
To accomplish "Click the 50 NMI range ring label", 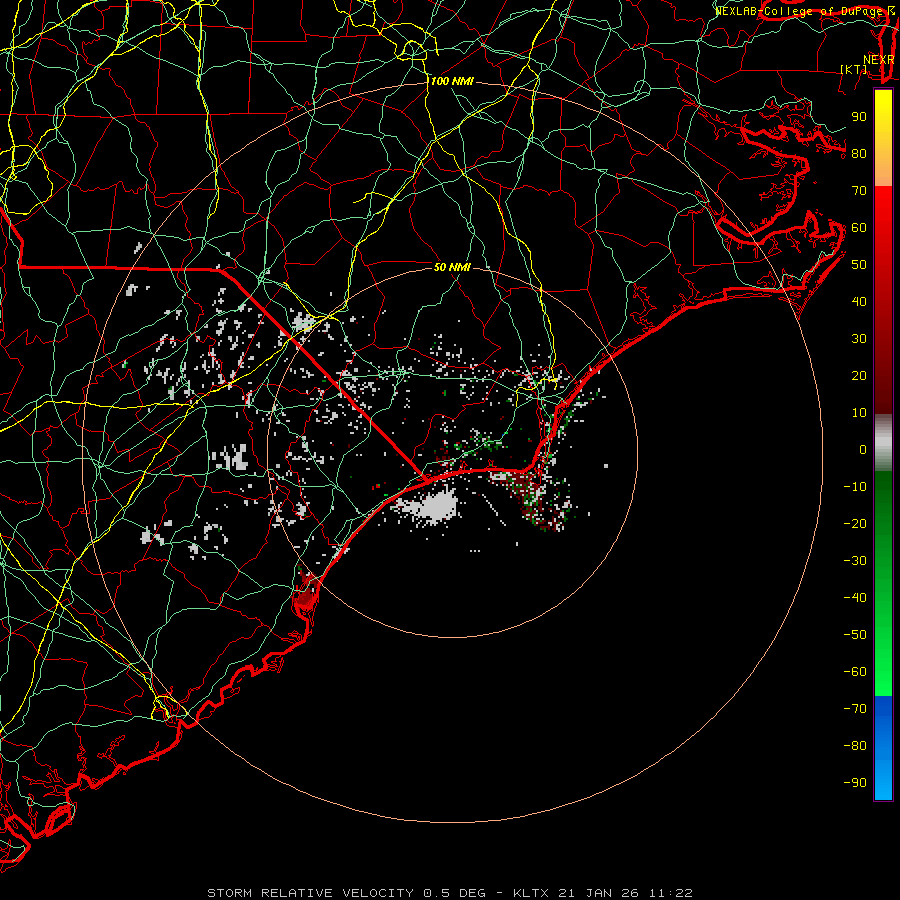I will 452,267.
